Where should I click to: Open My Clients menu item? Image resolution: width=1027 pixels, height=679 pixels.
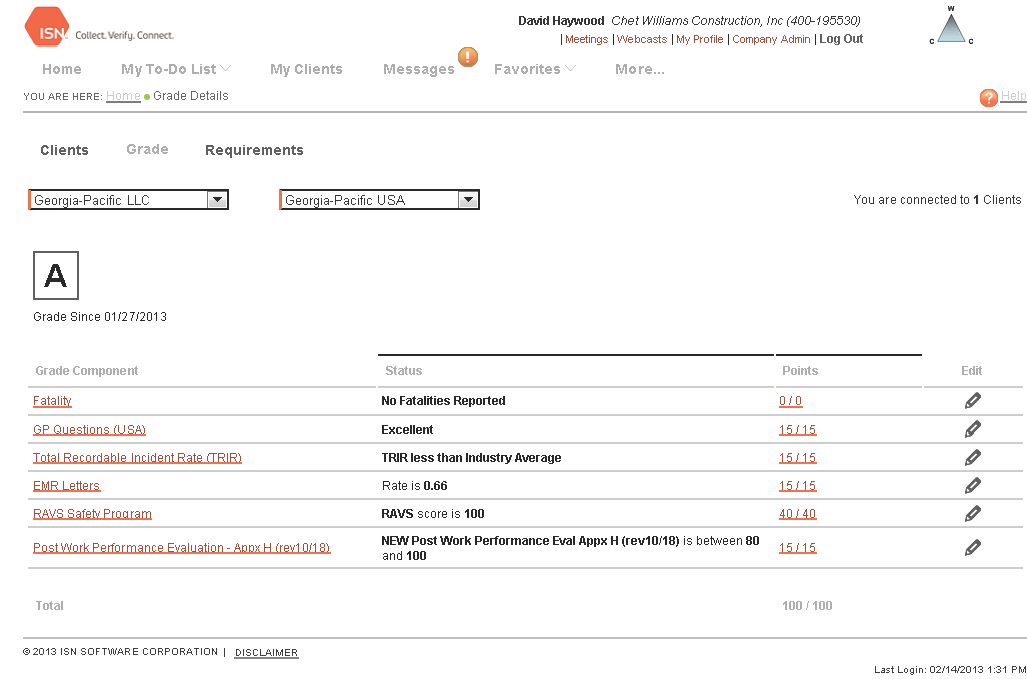coord(306,69)
